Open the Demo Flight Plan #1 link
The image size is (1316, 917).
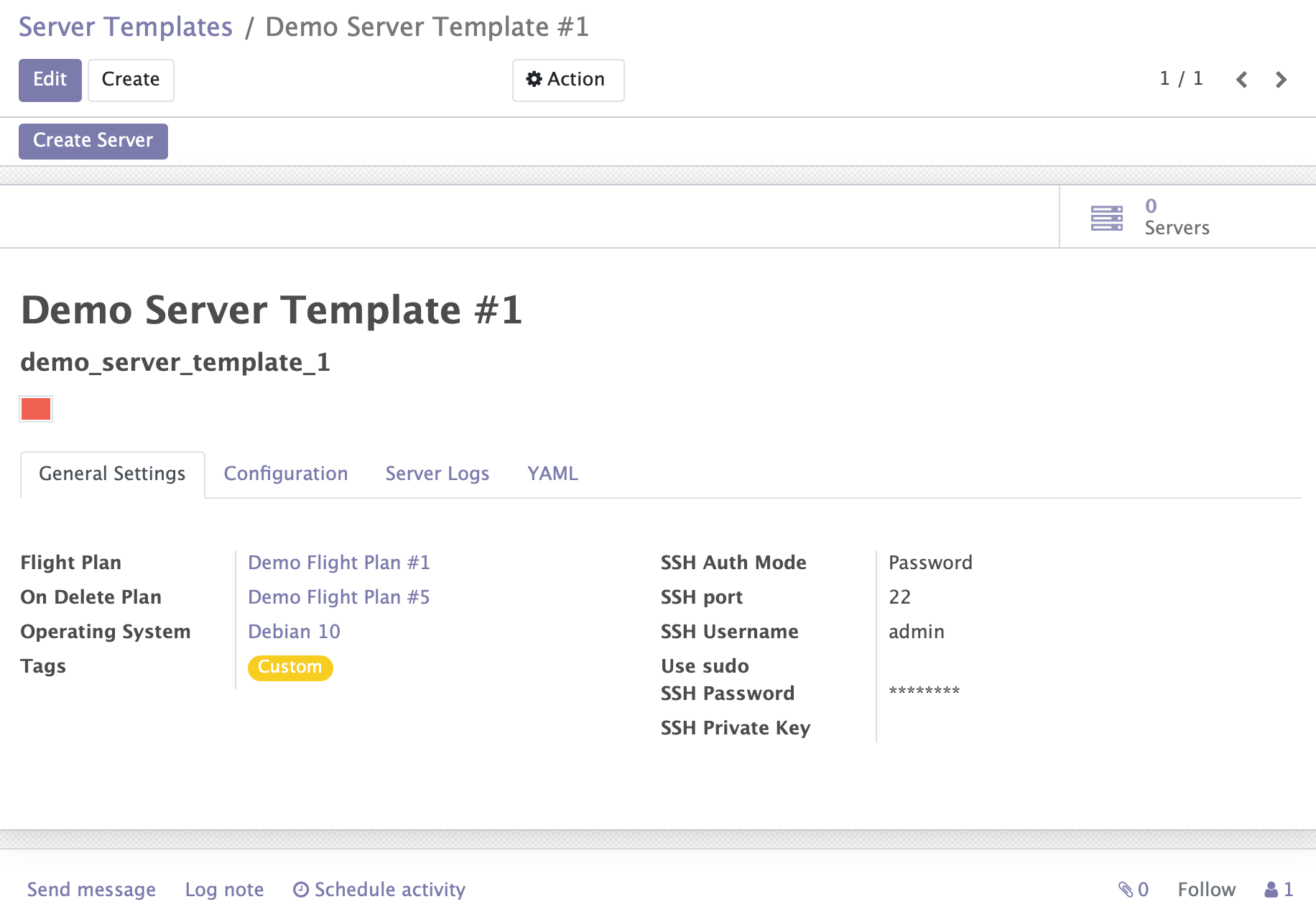339,563
